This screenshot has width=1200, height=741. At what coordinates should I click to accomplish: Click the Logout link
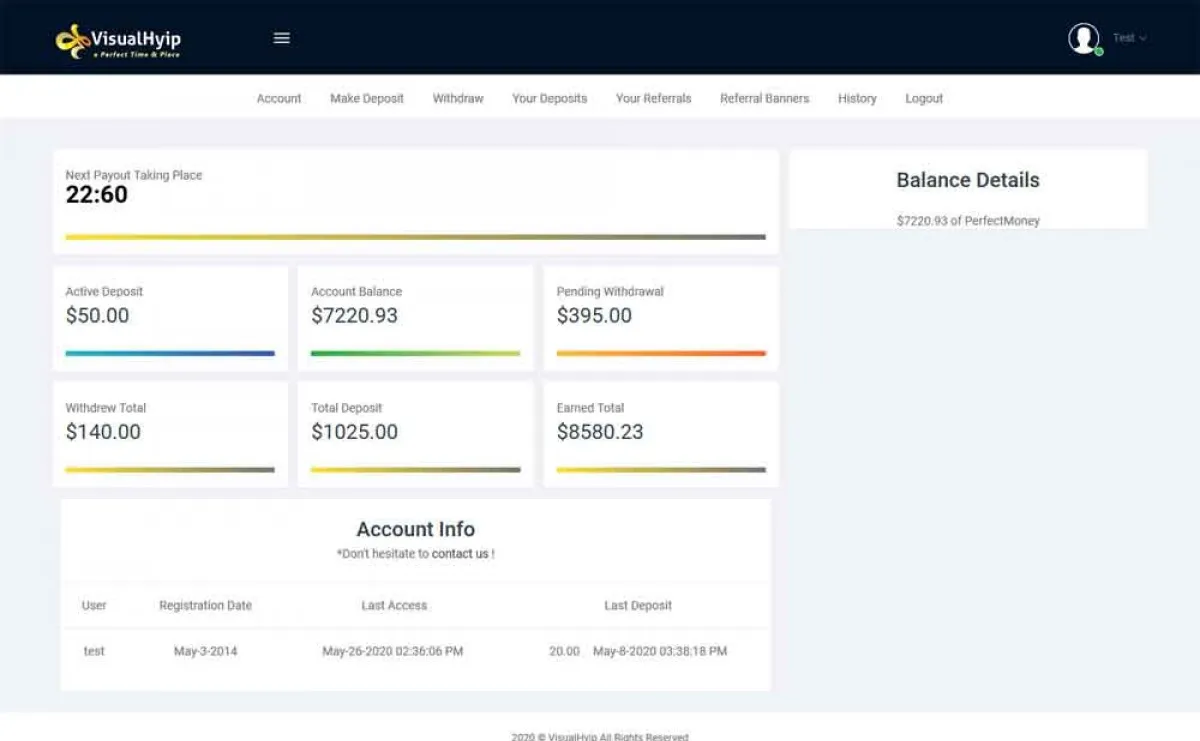coord(924,98)
